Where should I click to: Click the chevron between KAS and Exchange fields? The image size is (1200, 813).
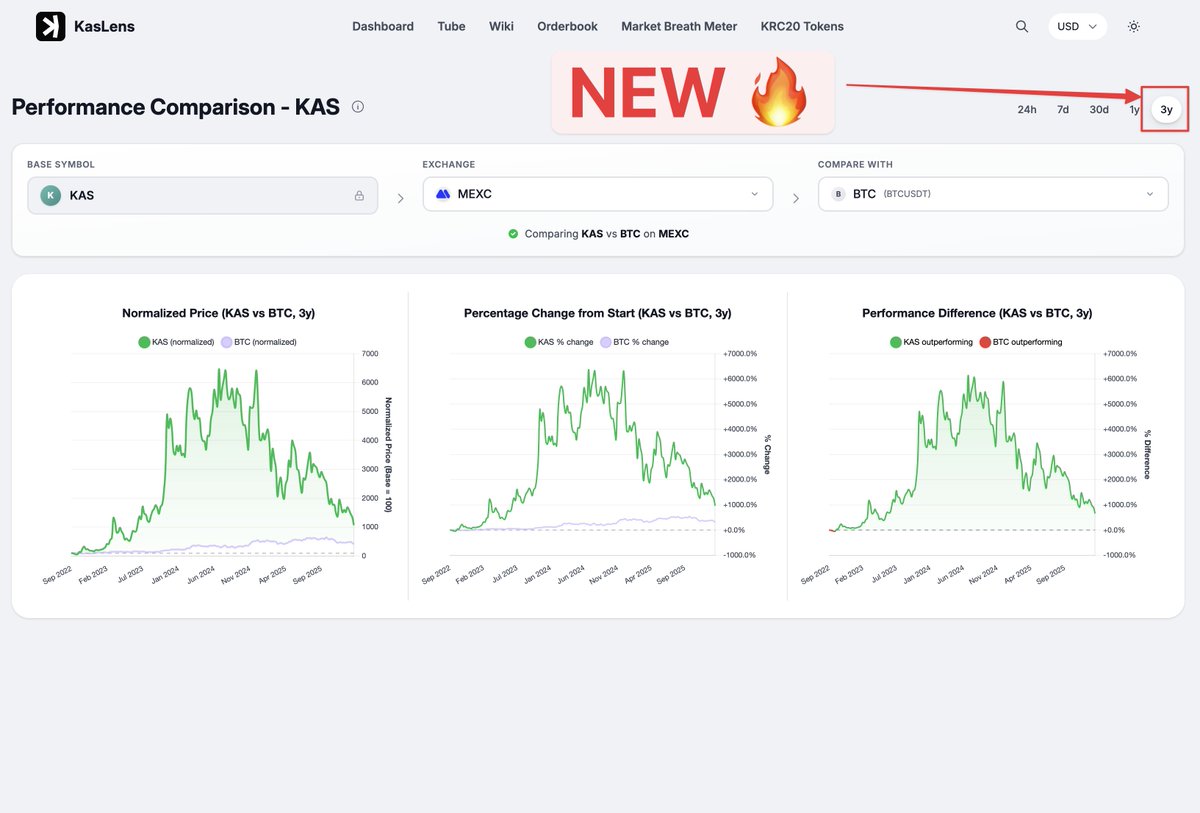[x=400, y=198]
